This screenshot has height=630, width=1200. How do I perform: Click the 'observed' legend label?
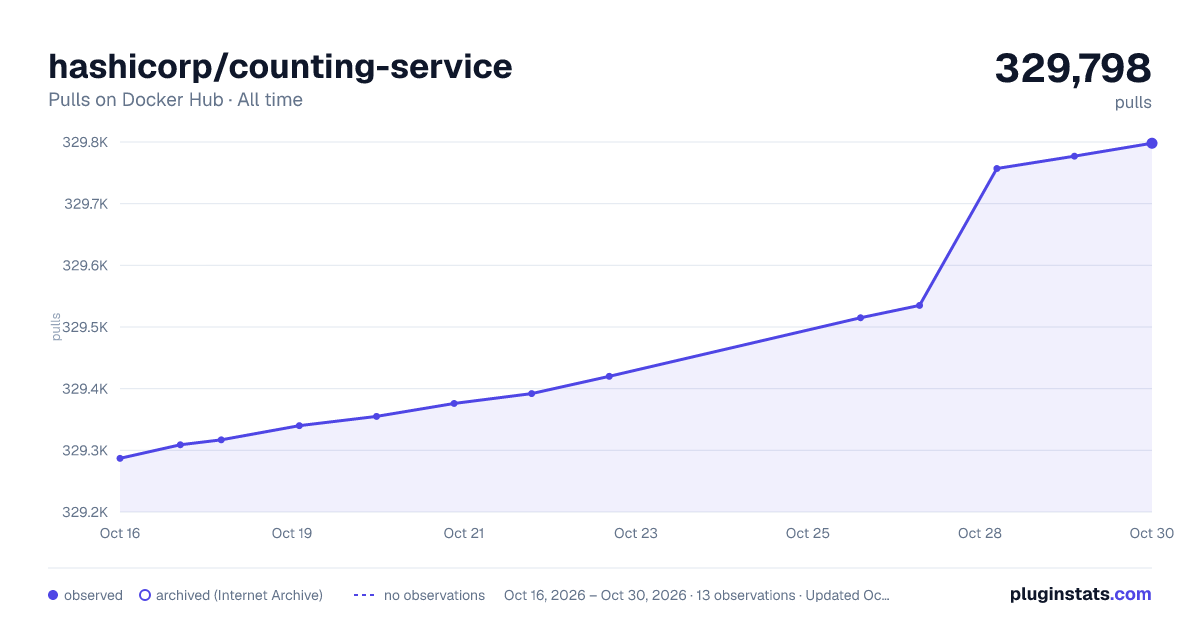point(93,595)
